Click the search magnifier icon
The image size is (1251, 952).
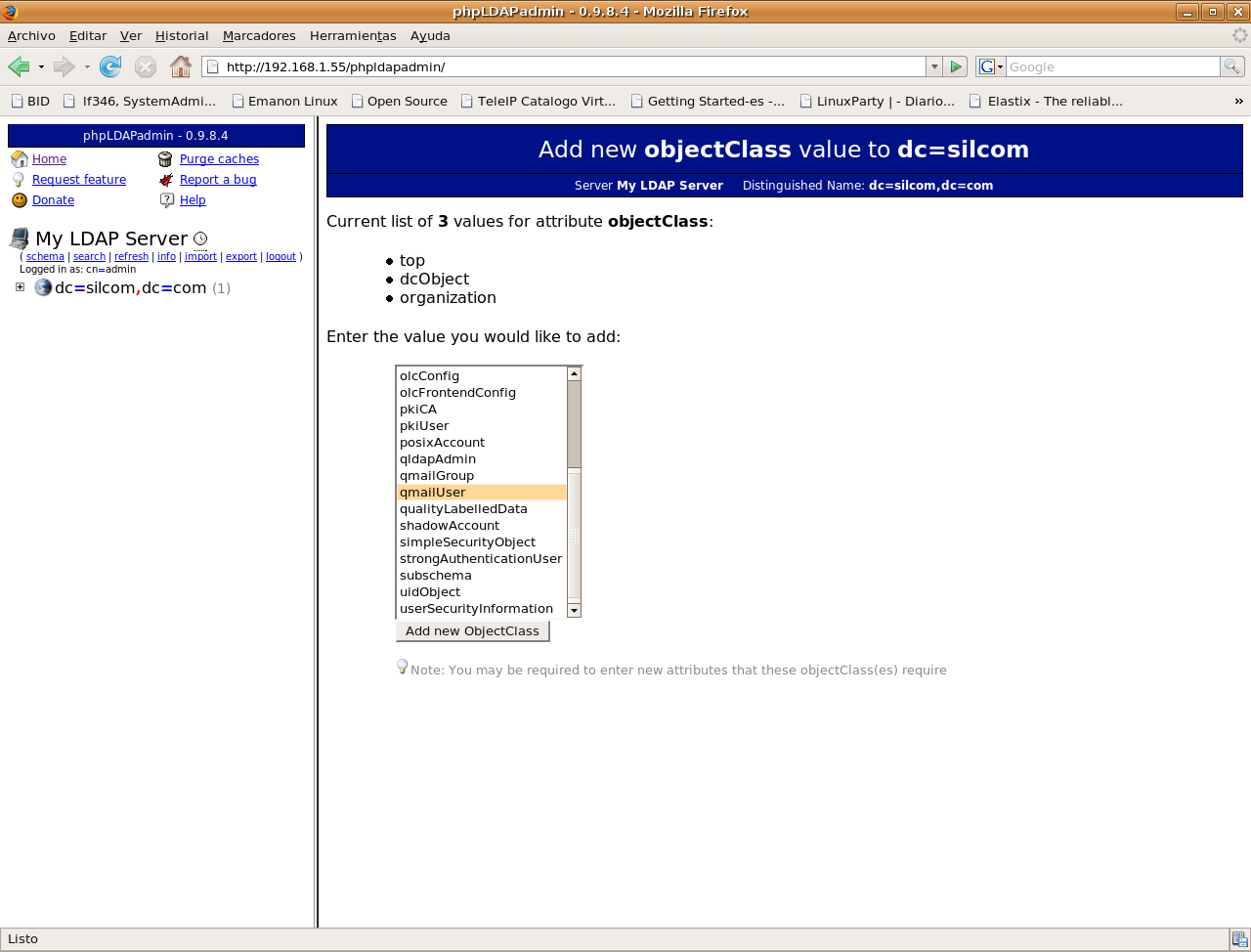pyautogui.click(x=1231, y=66)
